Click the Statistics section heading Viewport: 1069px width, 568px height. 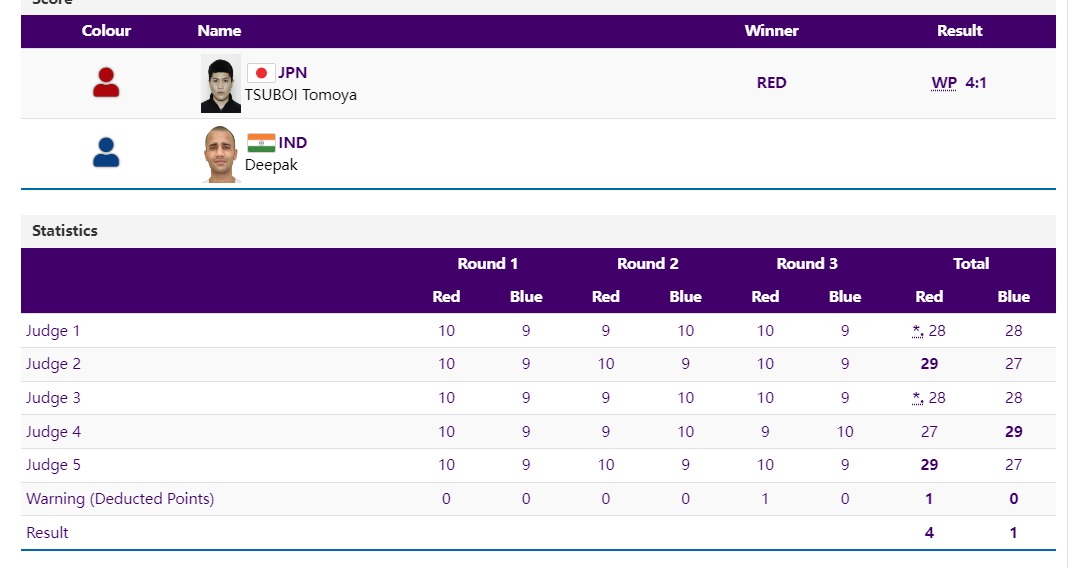coord(65,231)
